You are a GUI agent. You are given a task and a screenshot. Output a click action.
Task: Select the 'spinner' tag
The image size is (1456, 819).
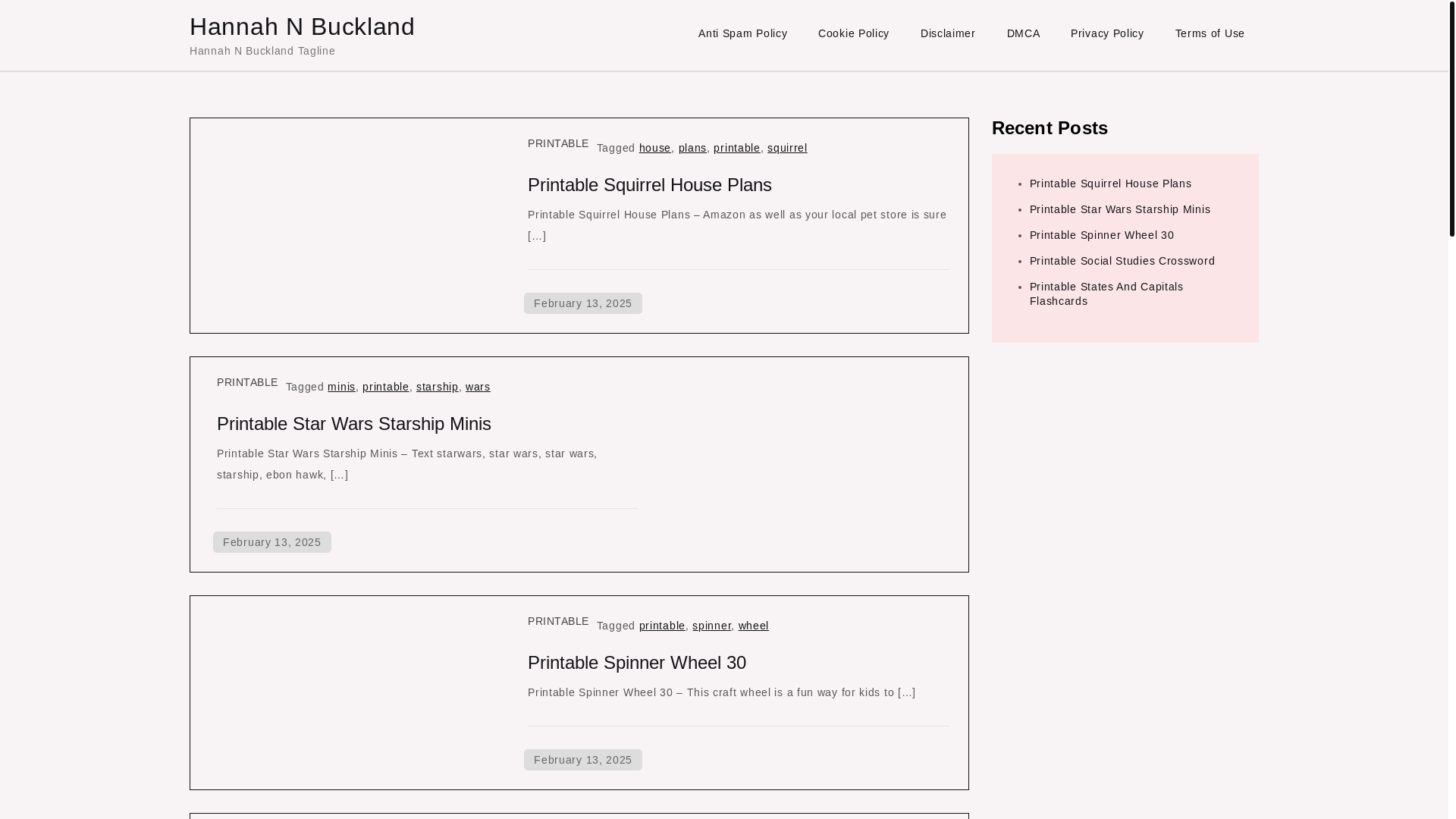(711, 626)
